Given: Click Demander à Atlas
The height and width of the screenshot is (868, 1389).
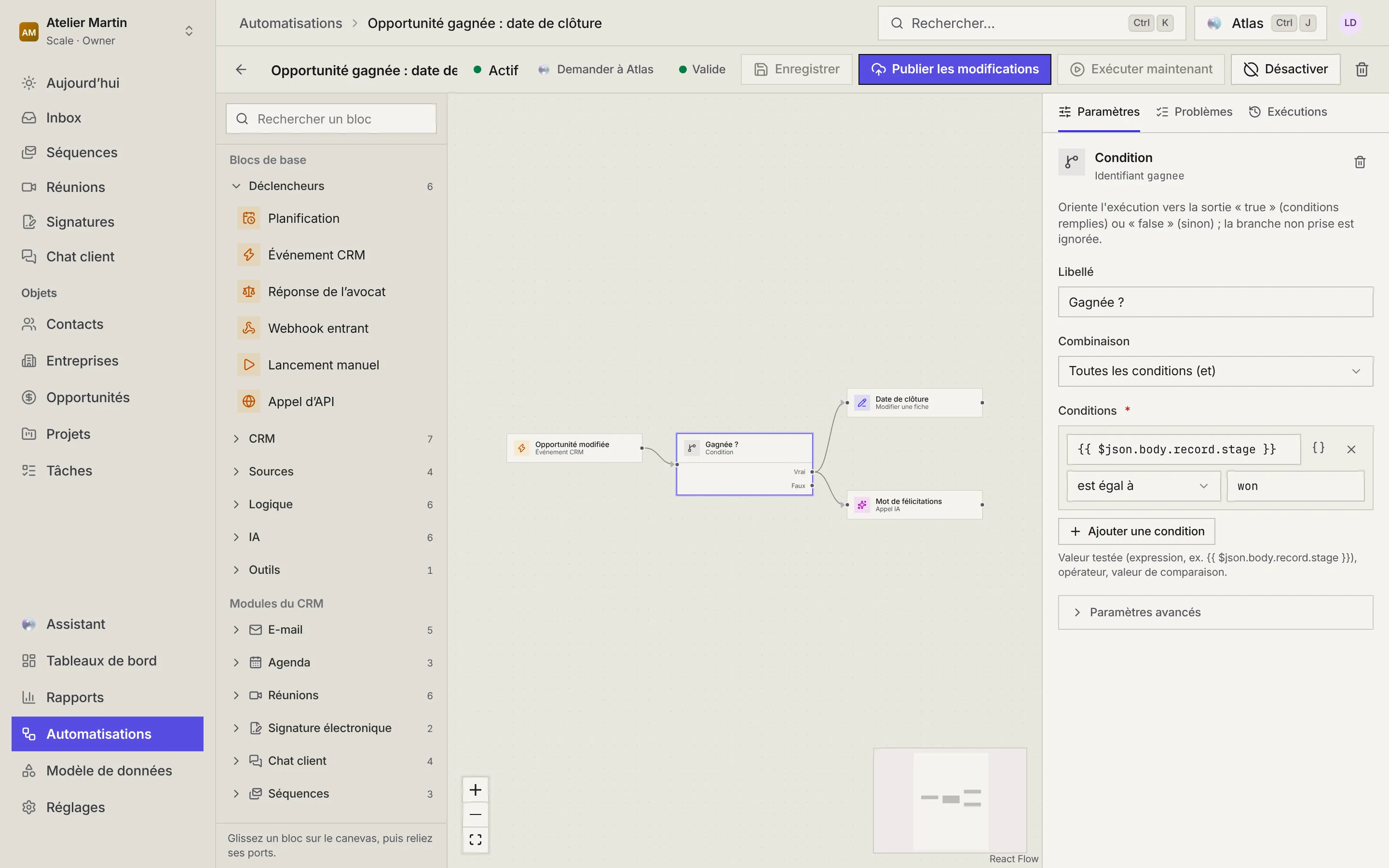Looking at the screenshot, I should click(x=596, y=69).
